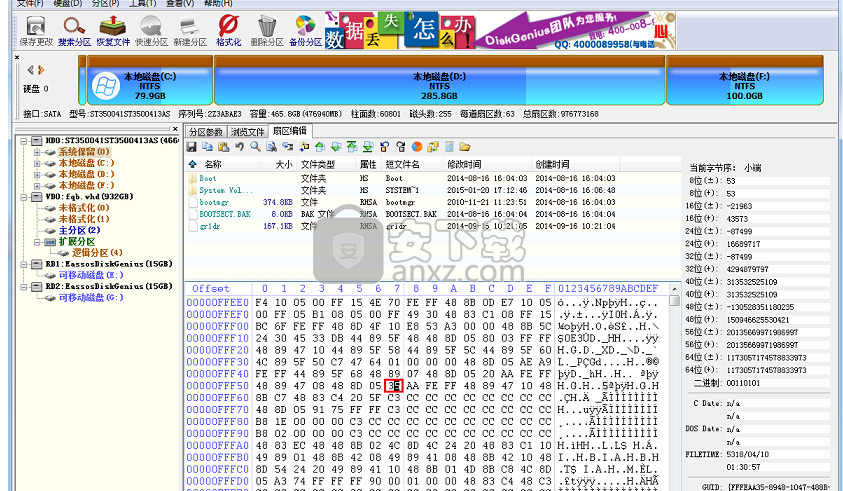843x491 pixels.
Task: Click the undo arrow in sector editor toolbar
Action: 239,147
